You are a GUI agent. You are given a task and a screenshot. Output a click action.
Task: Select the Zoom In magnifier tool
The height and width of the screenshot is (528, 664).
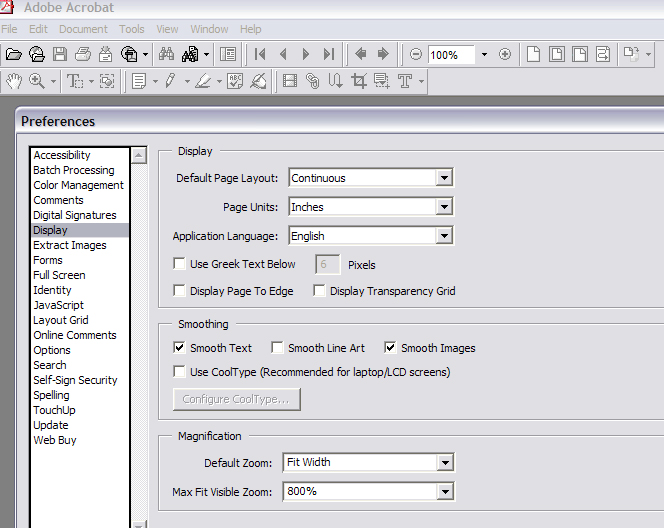coord(37,80)
